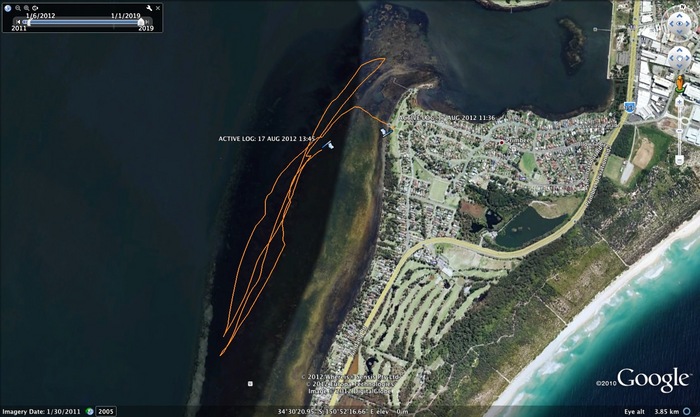700x417 pixels.
Task: Step time slider back to earlier date
Action: [x=17, y=21]
